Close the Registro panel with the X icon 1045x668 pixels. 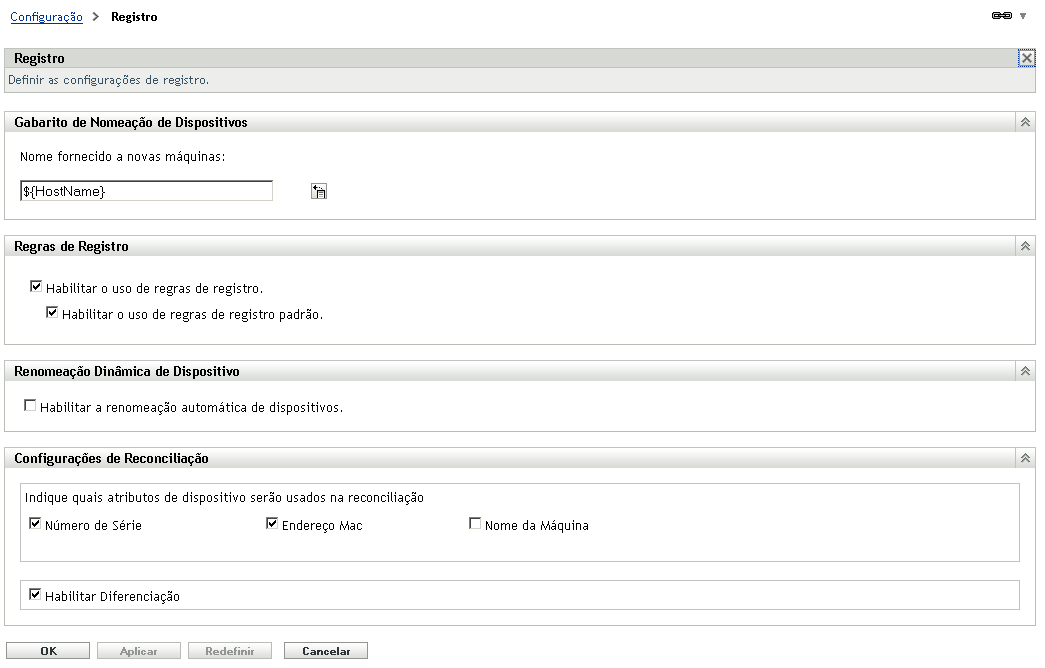tap(1027, 58)
